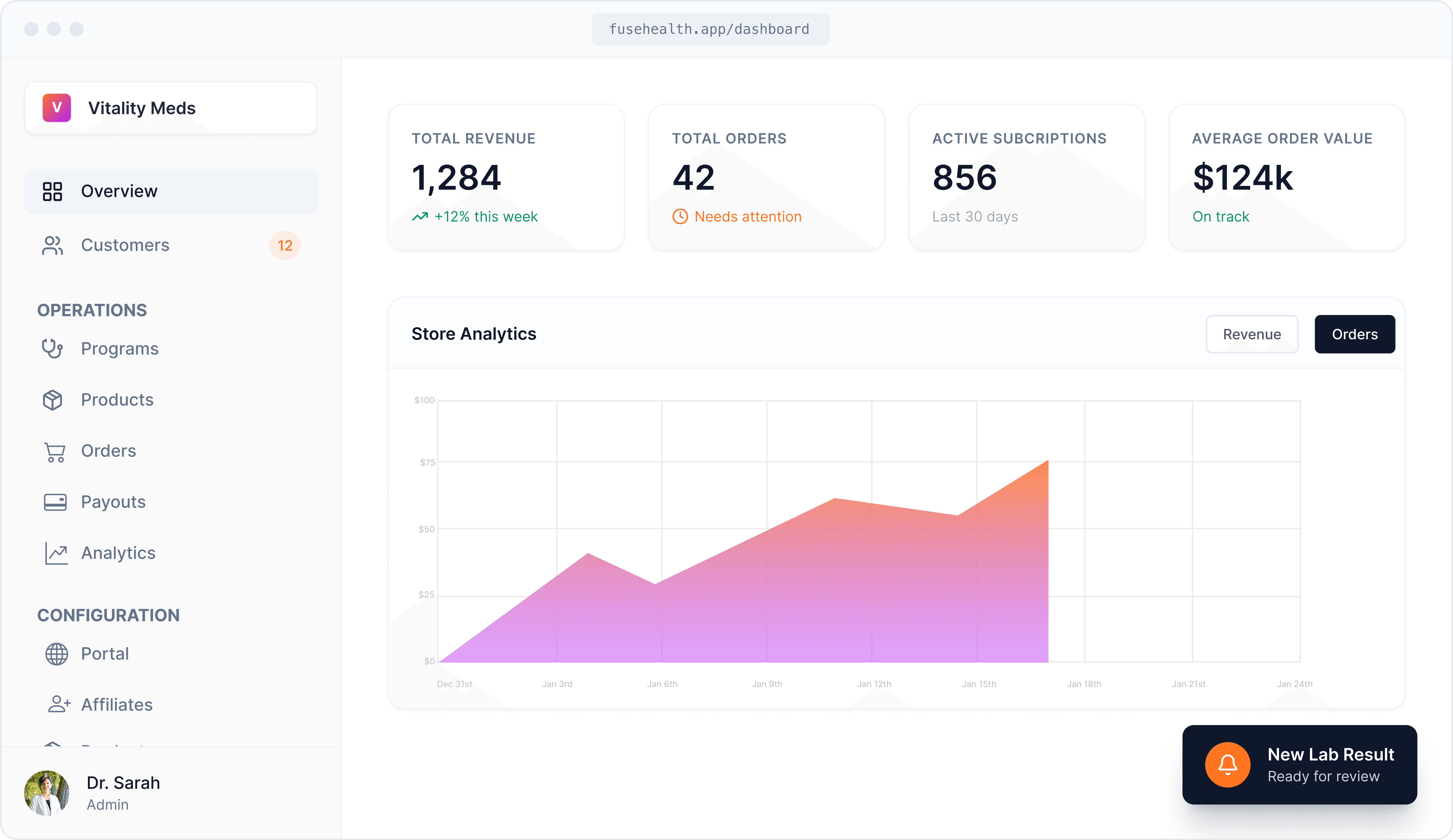Go to the Customers menu item

click(x=125, y=246)
